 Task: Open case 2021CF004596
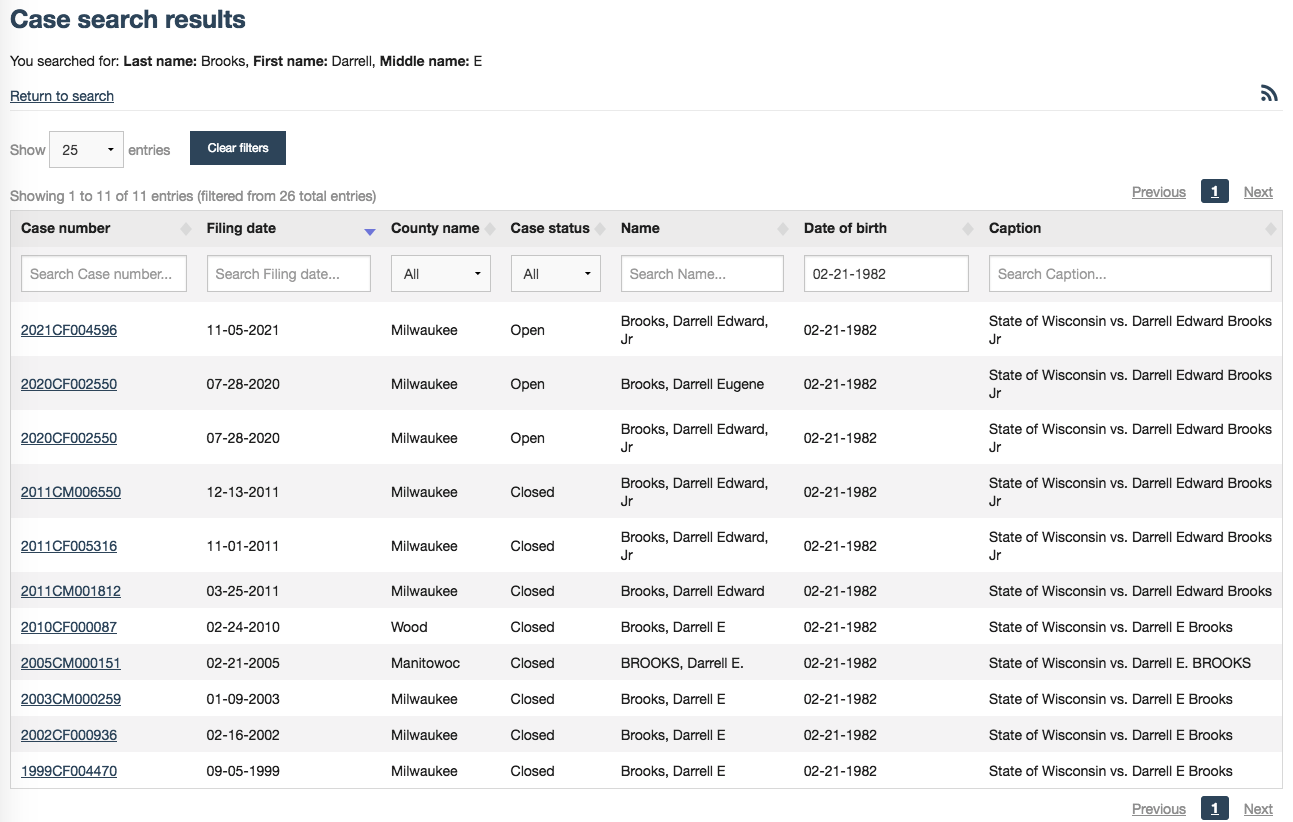[x=69, y=330]
